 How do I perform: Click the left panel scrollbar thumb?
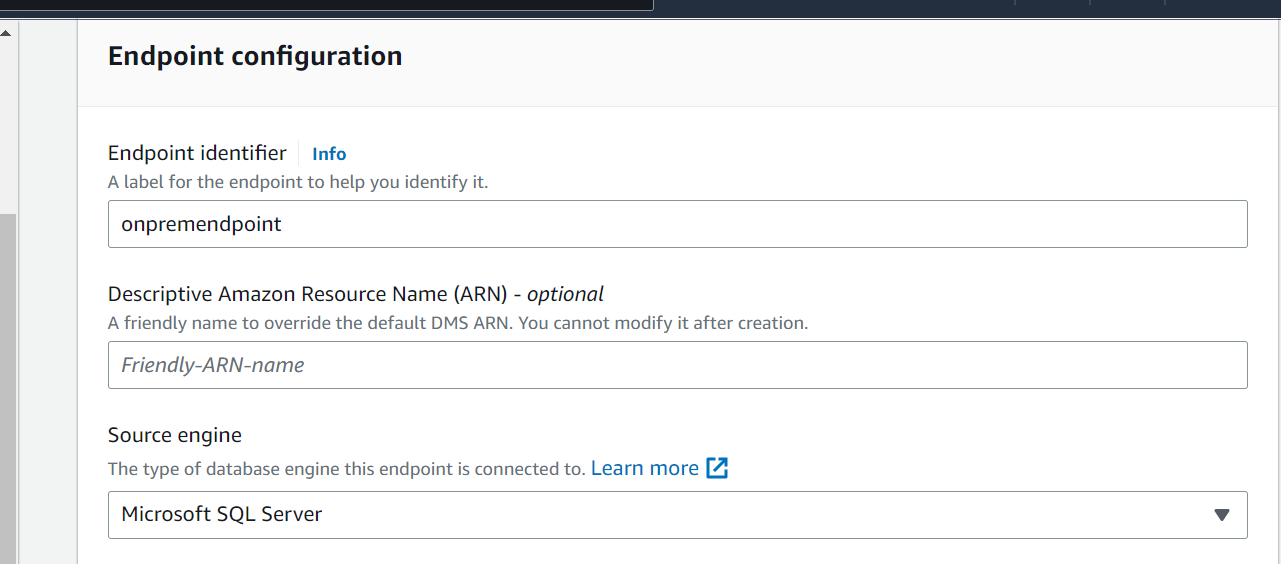tap(7, 388)
